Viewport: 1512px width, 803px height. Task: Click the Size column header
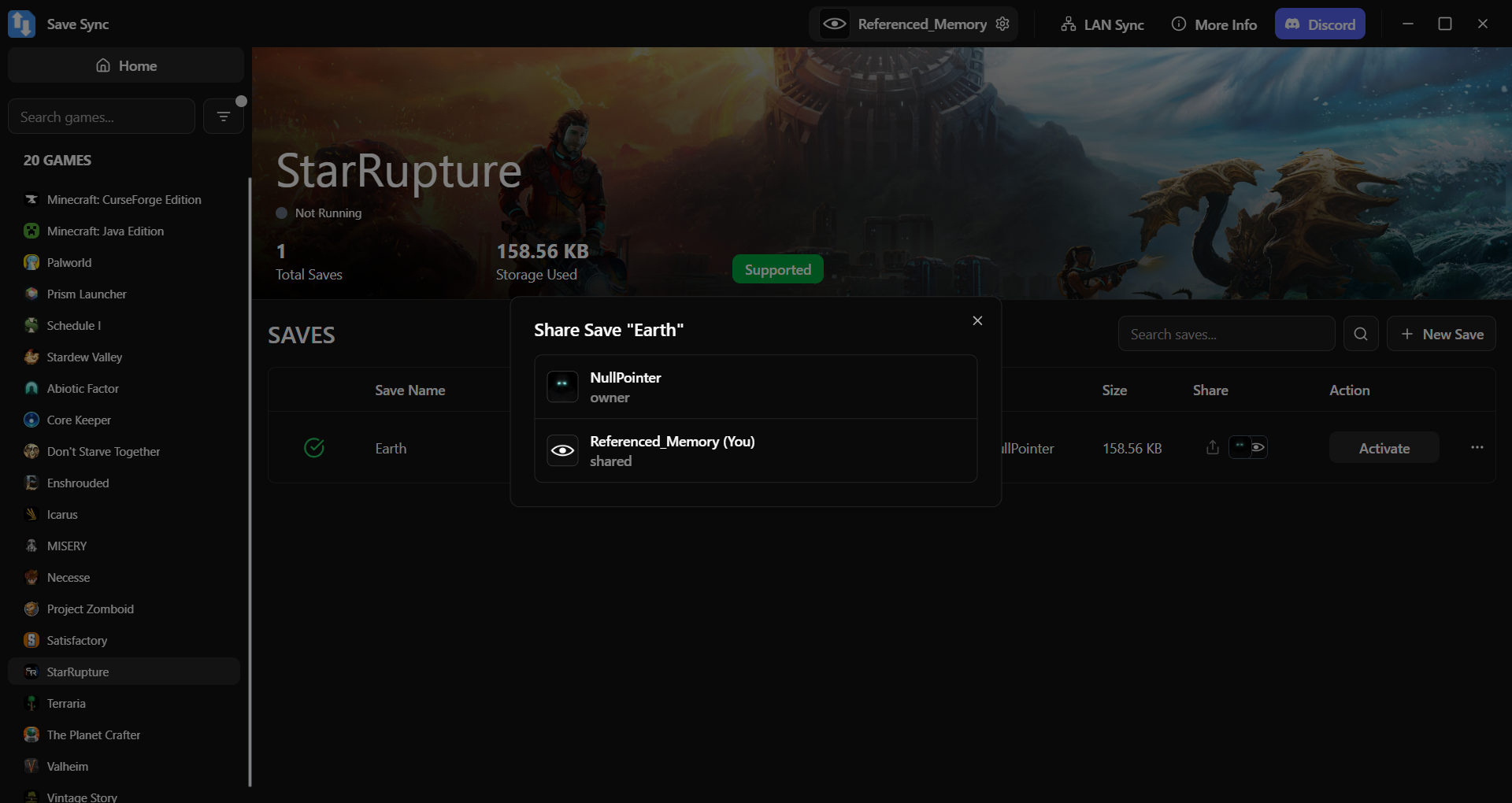pos(1114,390)
